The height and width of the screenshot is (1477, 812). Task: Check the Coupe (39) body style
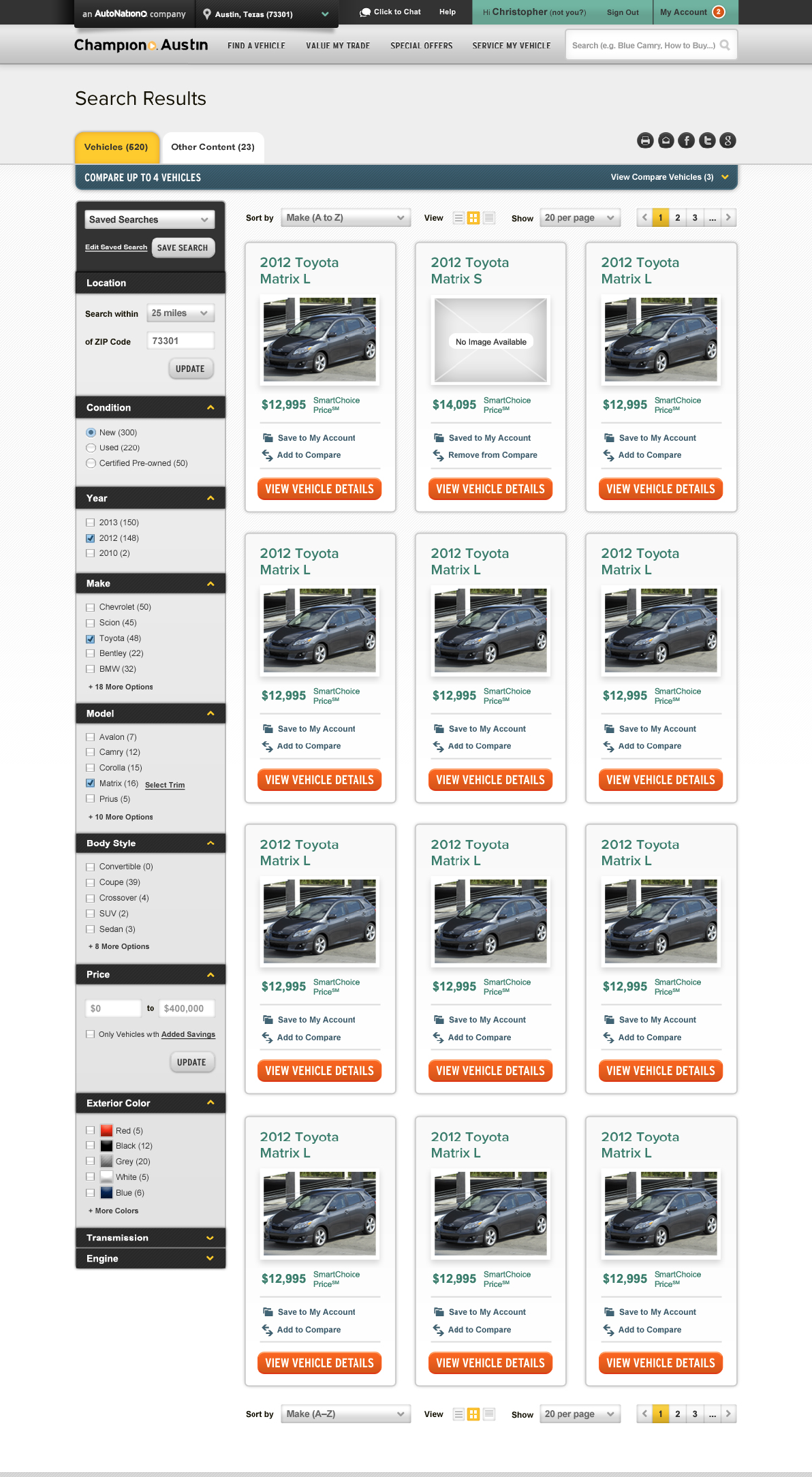coord(90,882)
